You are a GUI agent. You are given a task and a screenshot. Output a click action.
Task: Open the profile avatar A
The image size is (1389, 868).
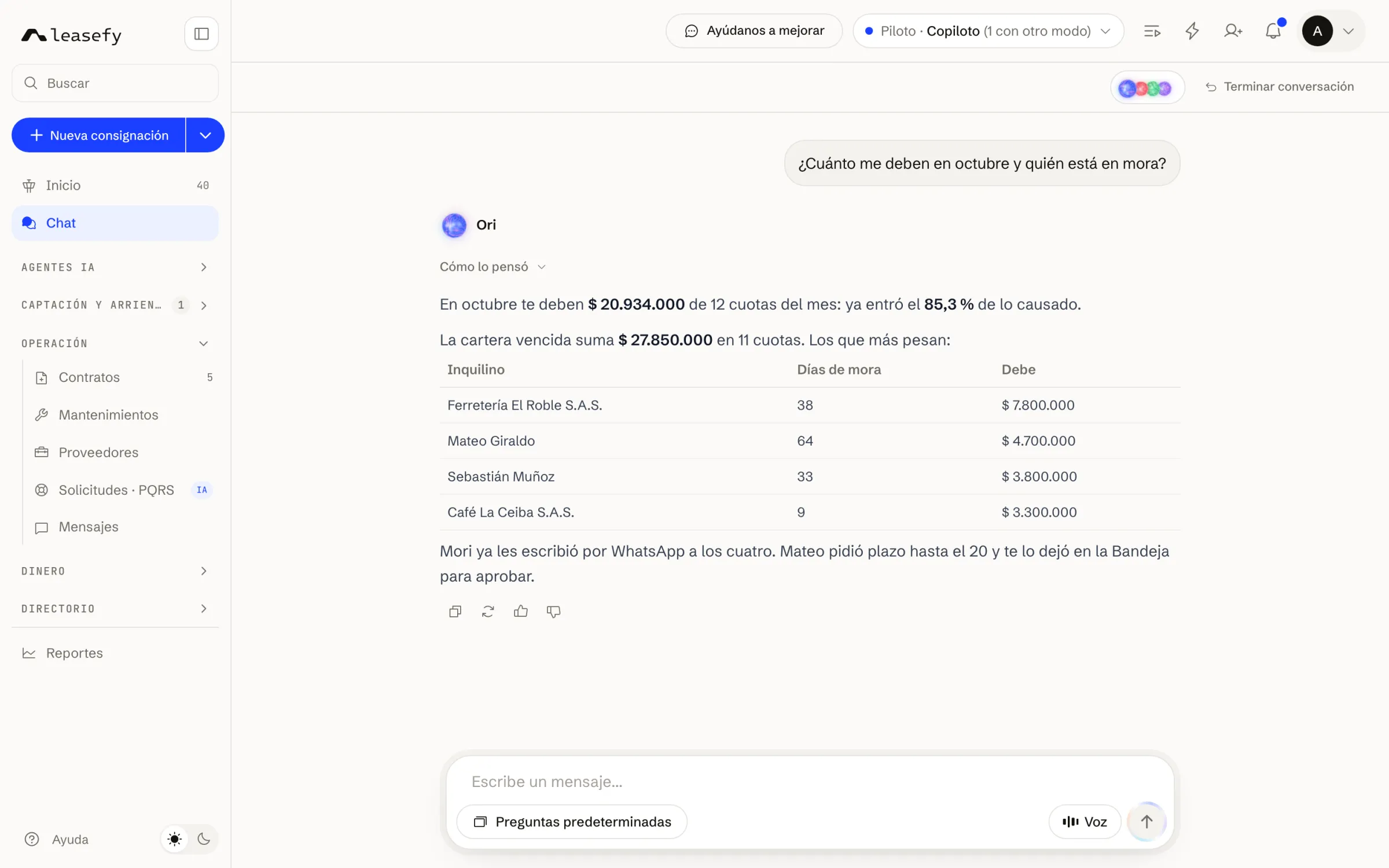[1318, 31]
